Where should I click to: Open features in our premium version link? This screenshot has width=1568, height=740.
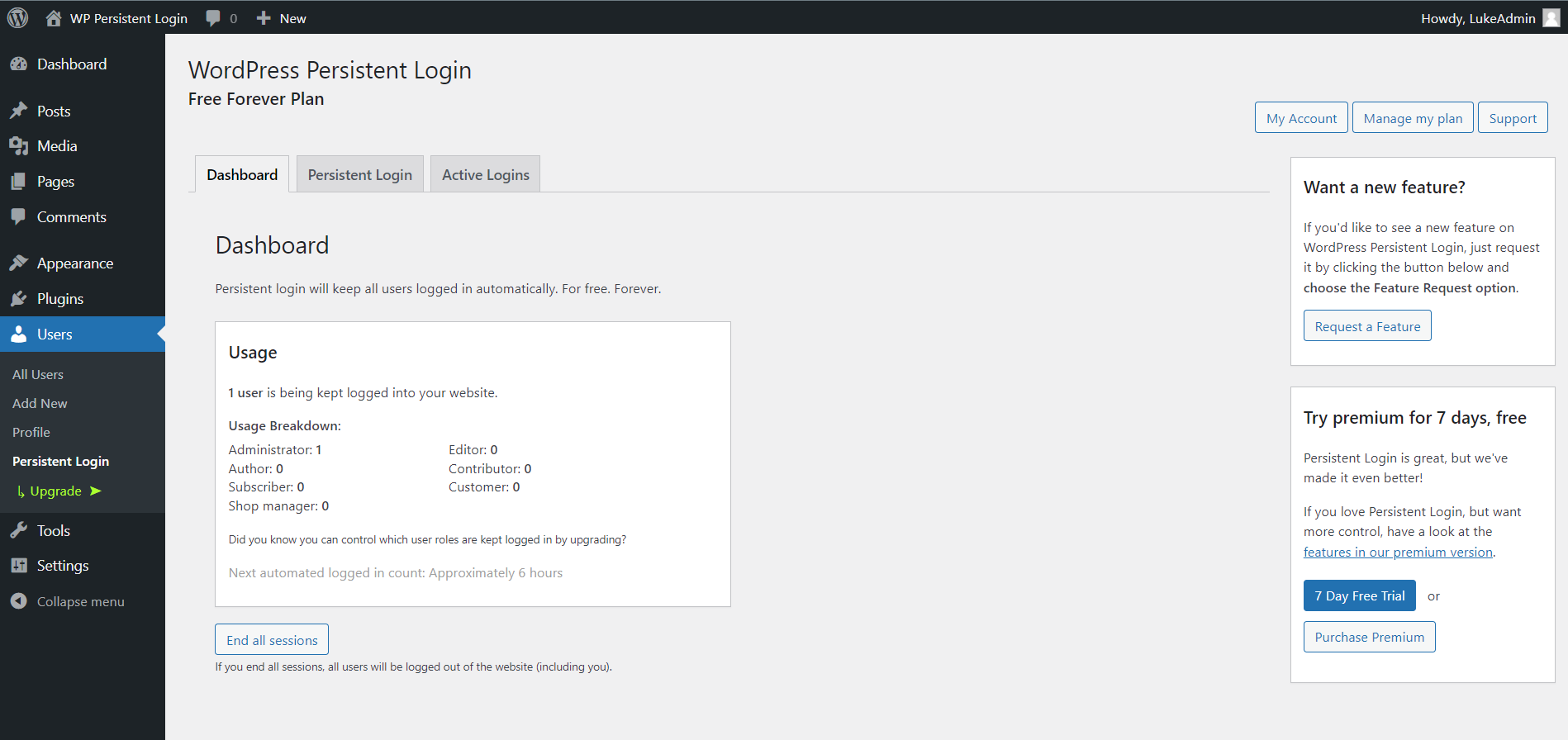[1398, 552]
